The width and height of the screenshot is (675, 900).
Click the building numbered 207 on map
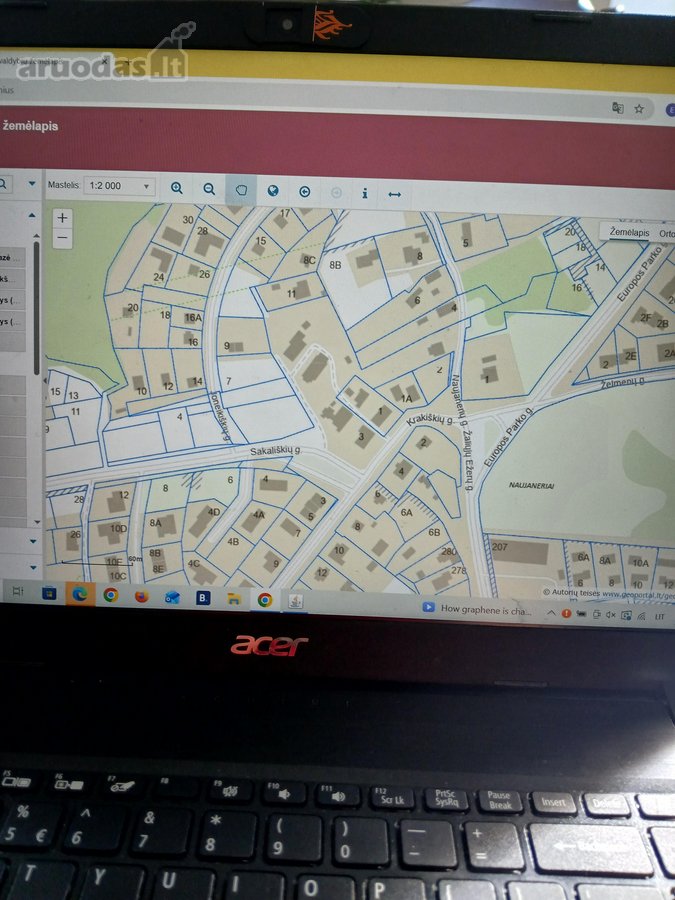(519, 552)
